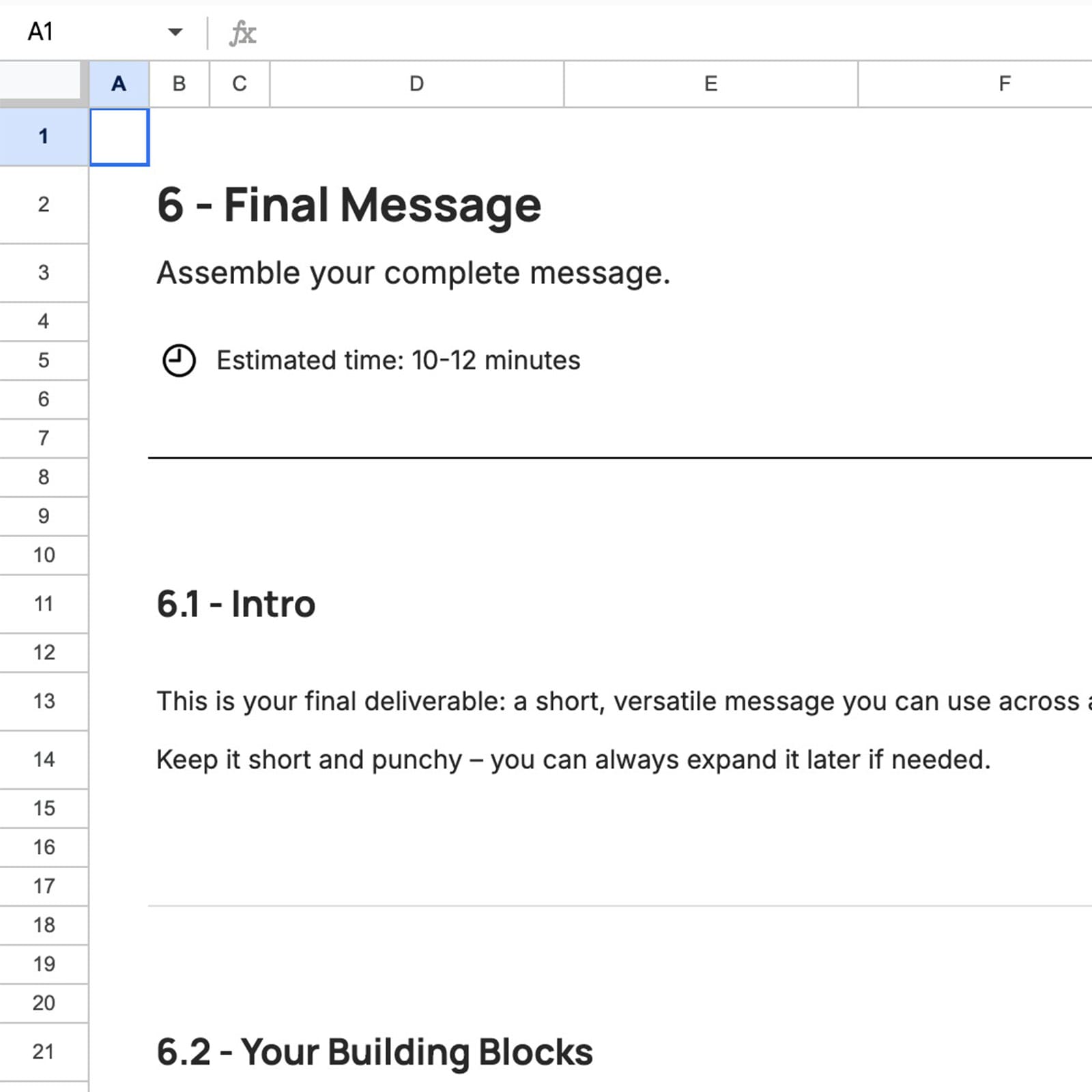1092x1092 pixels.
Task: Select row 21 header
Action: pyautogui.click(x=43, y=1052)
